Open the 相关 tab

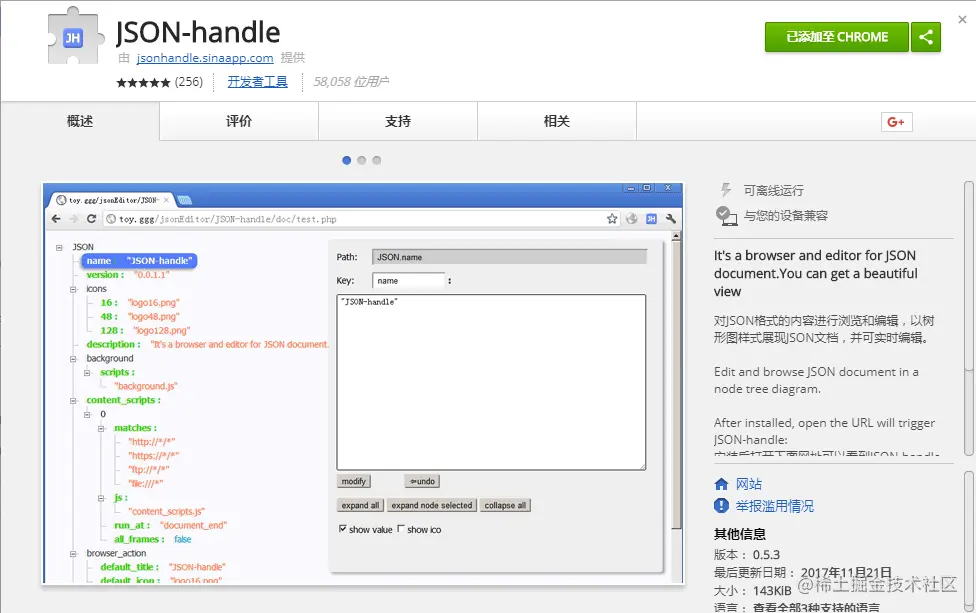(556, 121)
